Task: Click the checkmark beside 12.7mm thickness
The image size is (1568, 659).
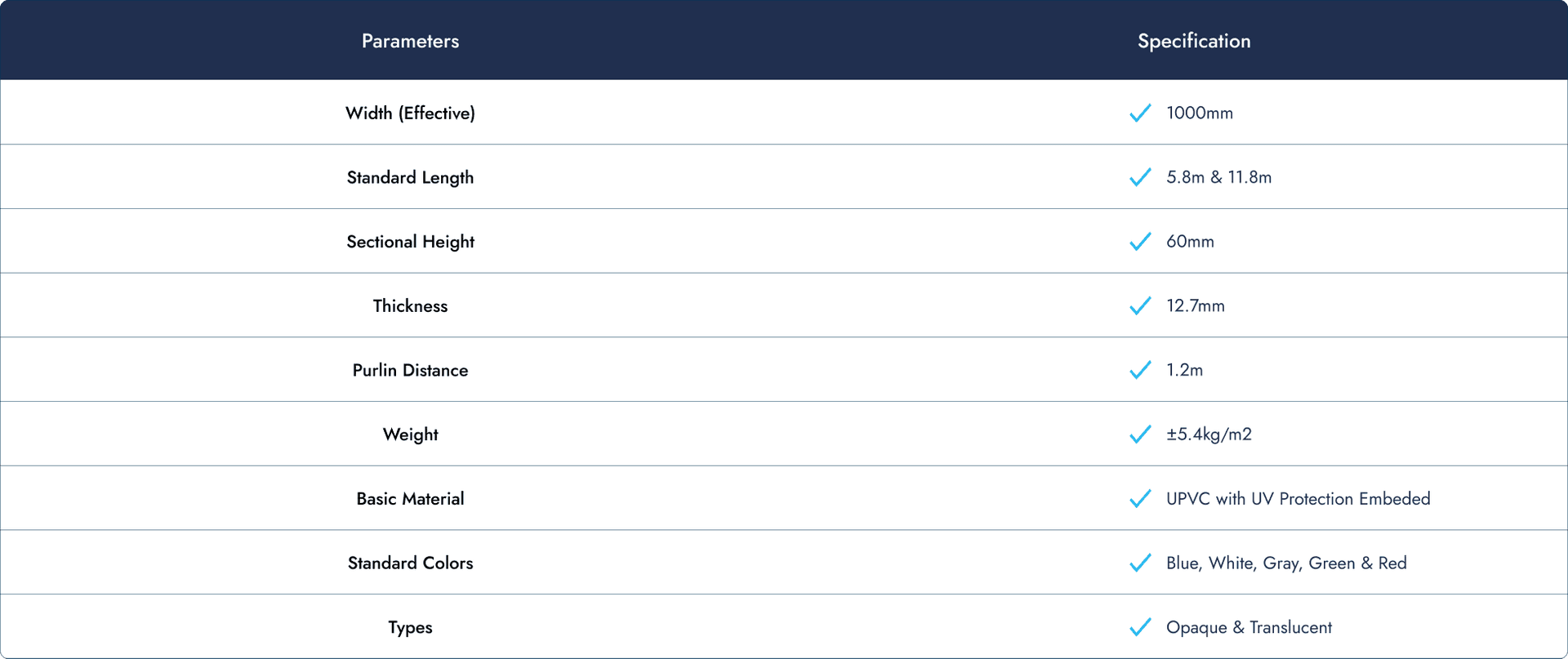Action: tap(1140, 305)
